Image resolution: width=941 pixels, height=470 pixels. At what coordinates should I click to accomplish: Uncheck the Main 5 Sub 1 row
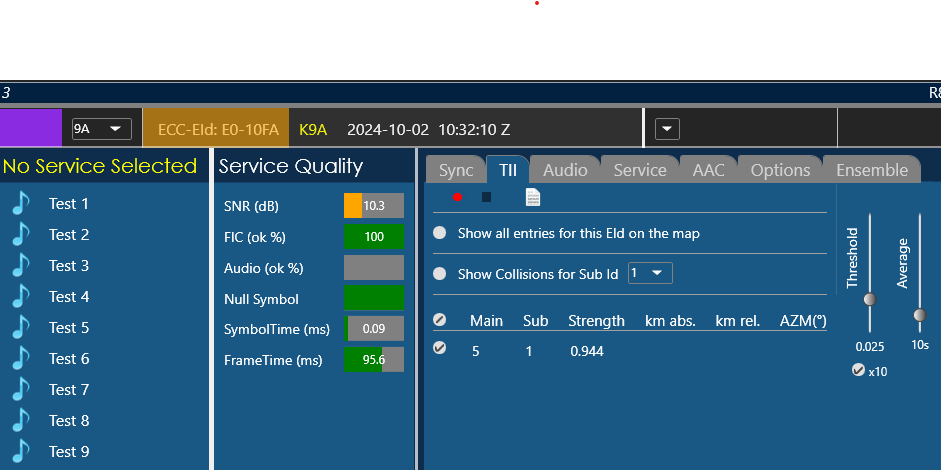(x=440, y=349)
